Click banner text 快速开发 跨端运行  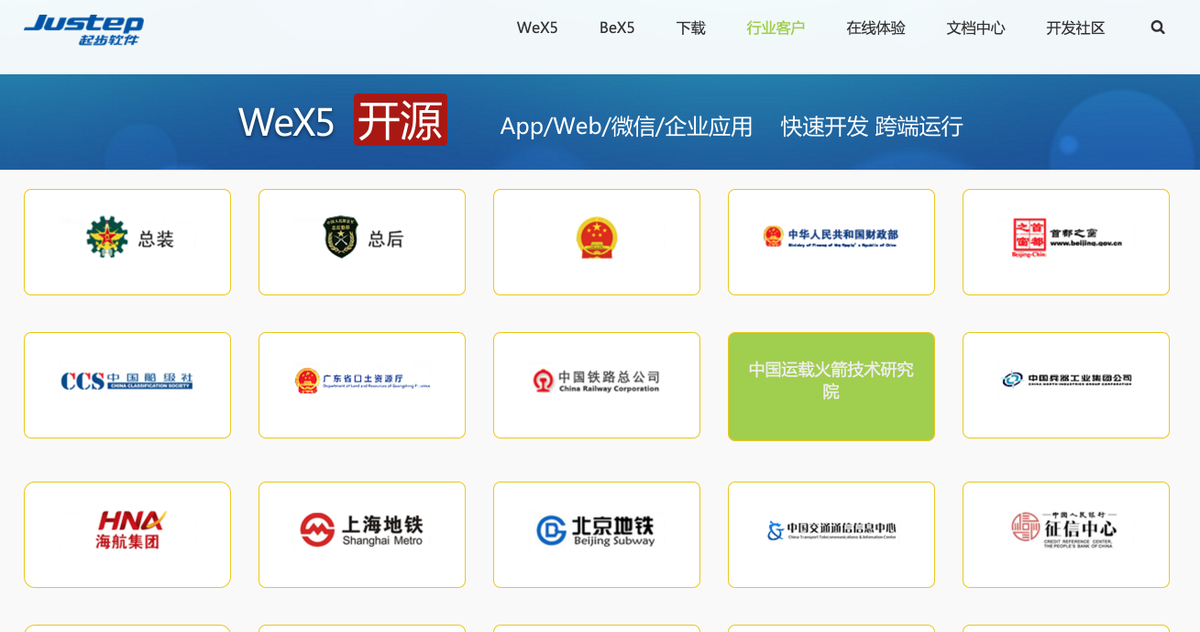(x=872, y=126)
